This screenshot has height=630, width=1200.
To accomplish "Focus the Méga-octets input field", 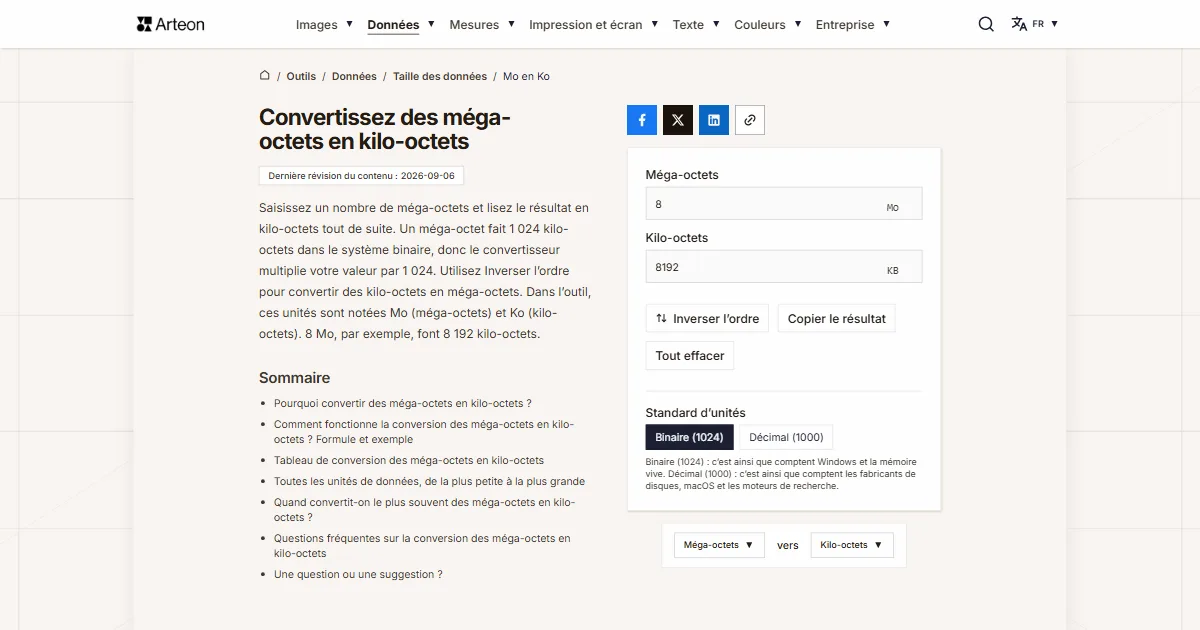I will pos(784,204).
